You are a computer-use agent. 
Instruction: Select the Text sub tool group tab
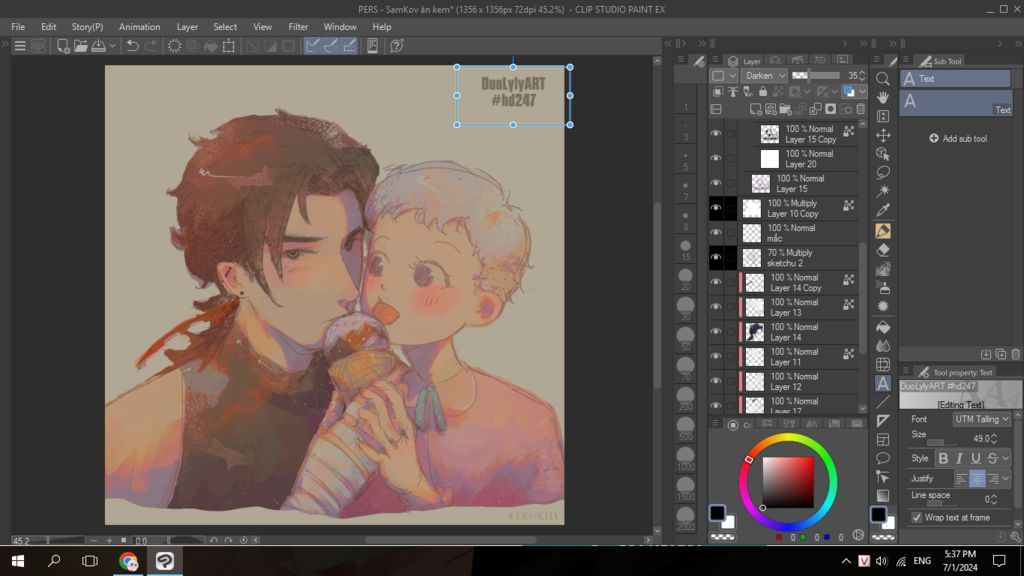(x=955, y=78)
